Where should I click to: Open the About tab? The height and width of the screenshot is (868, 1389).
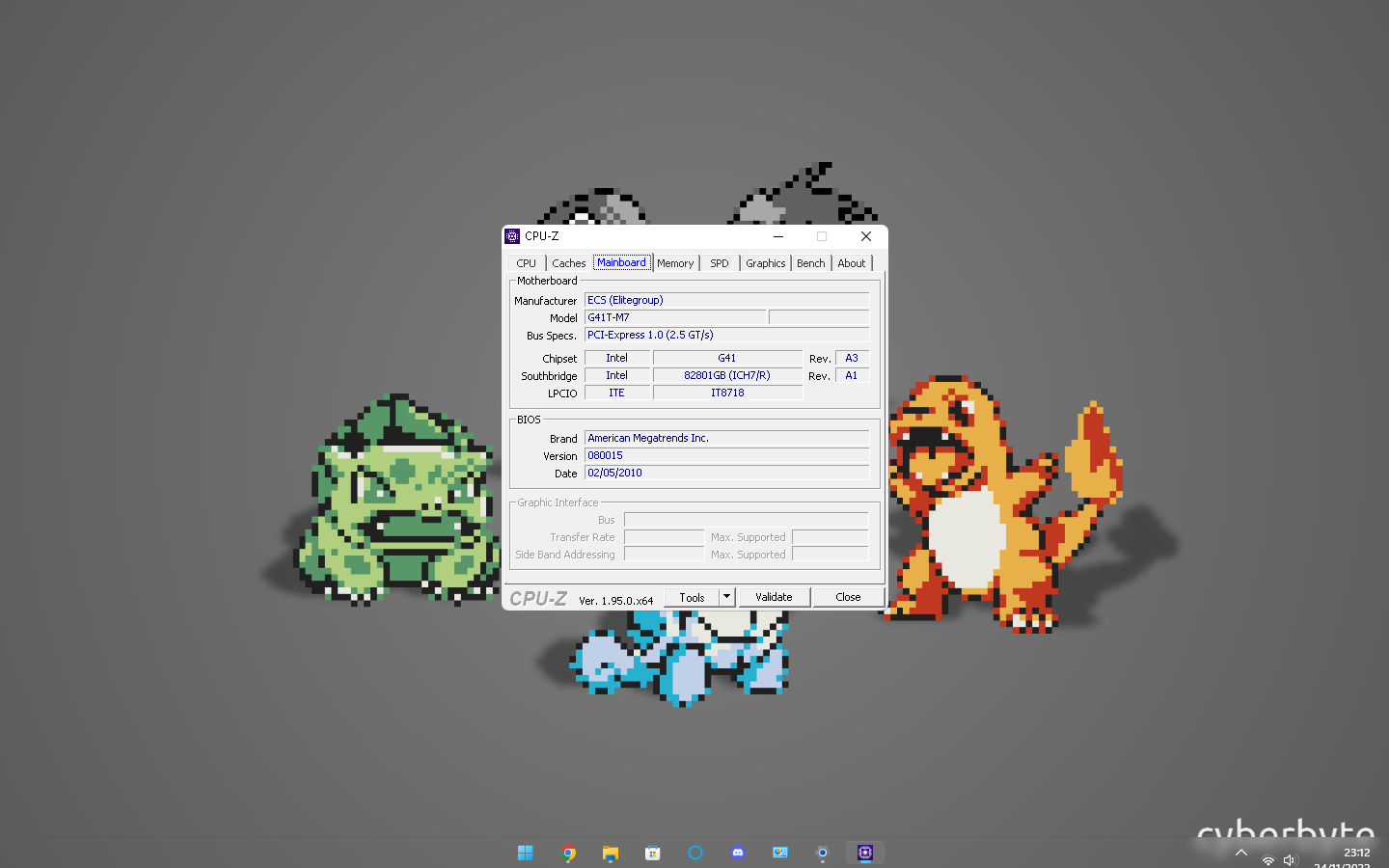[852, 263]
